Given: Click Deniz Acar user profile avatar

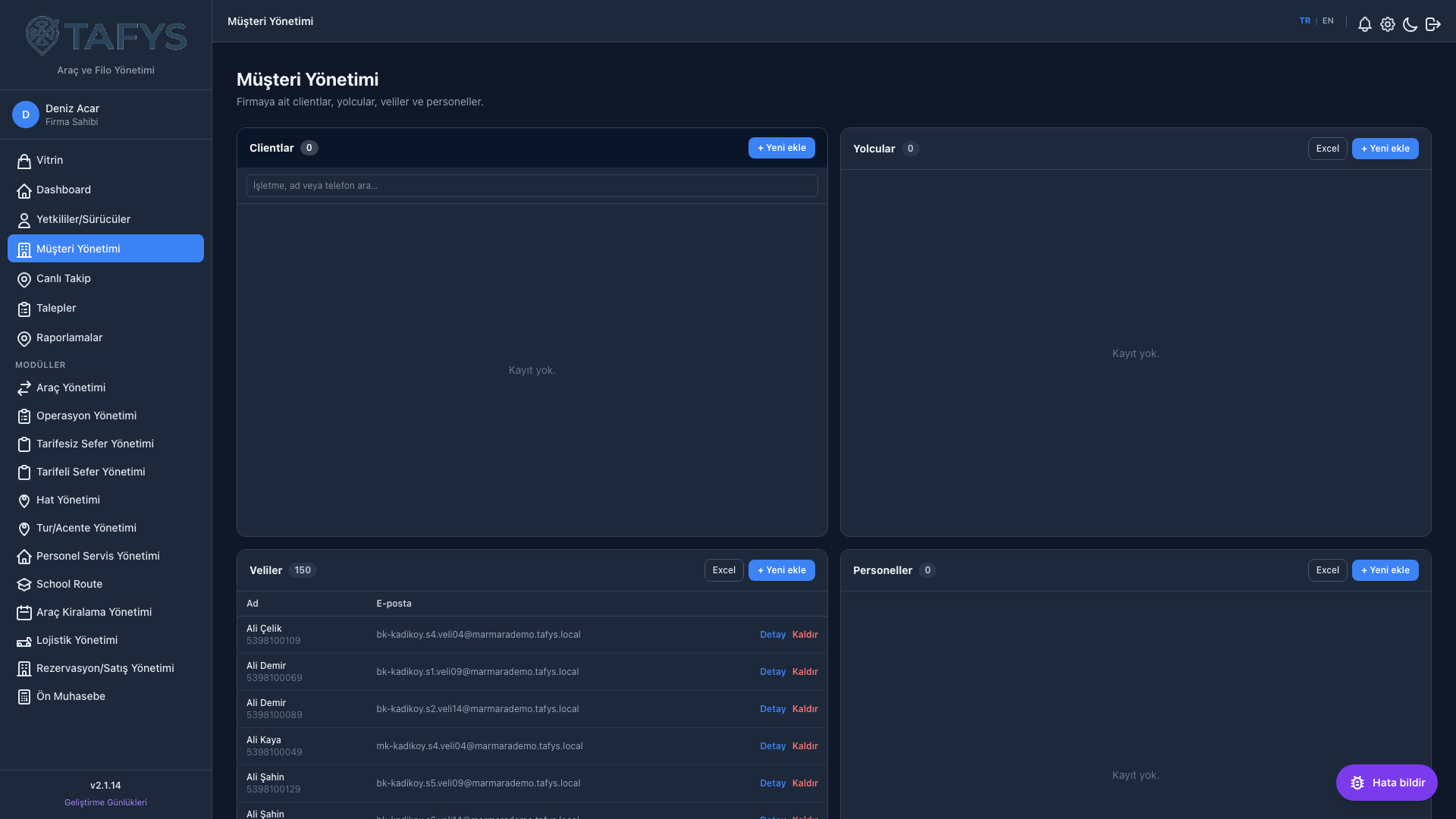Looking at the screenshot, I should 26,115.
